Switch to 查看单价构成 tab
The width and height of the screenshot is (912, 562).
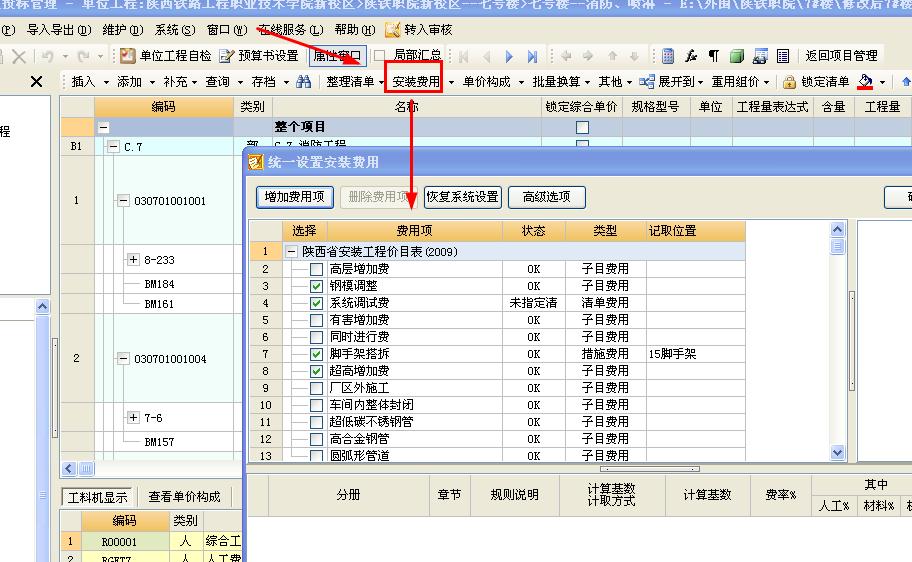184,496
